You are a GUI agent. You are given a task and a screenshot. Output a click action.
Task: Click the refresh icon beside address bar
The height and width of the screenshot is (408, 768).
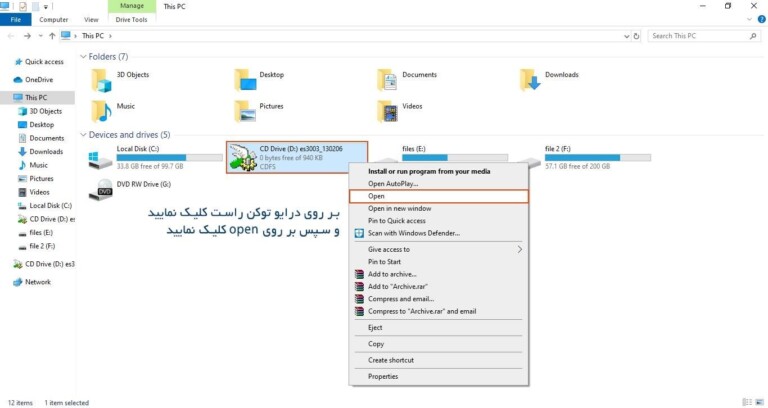(635, 36)
